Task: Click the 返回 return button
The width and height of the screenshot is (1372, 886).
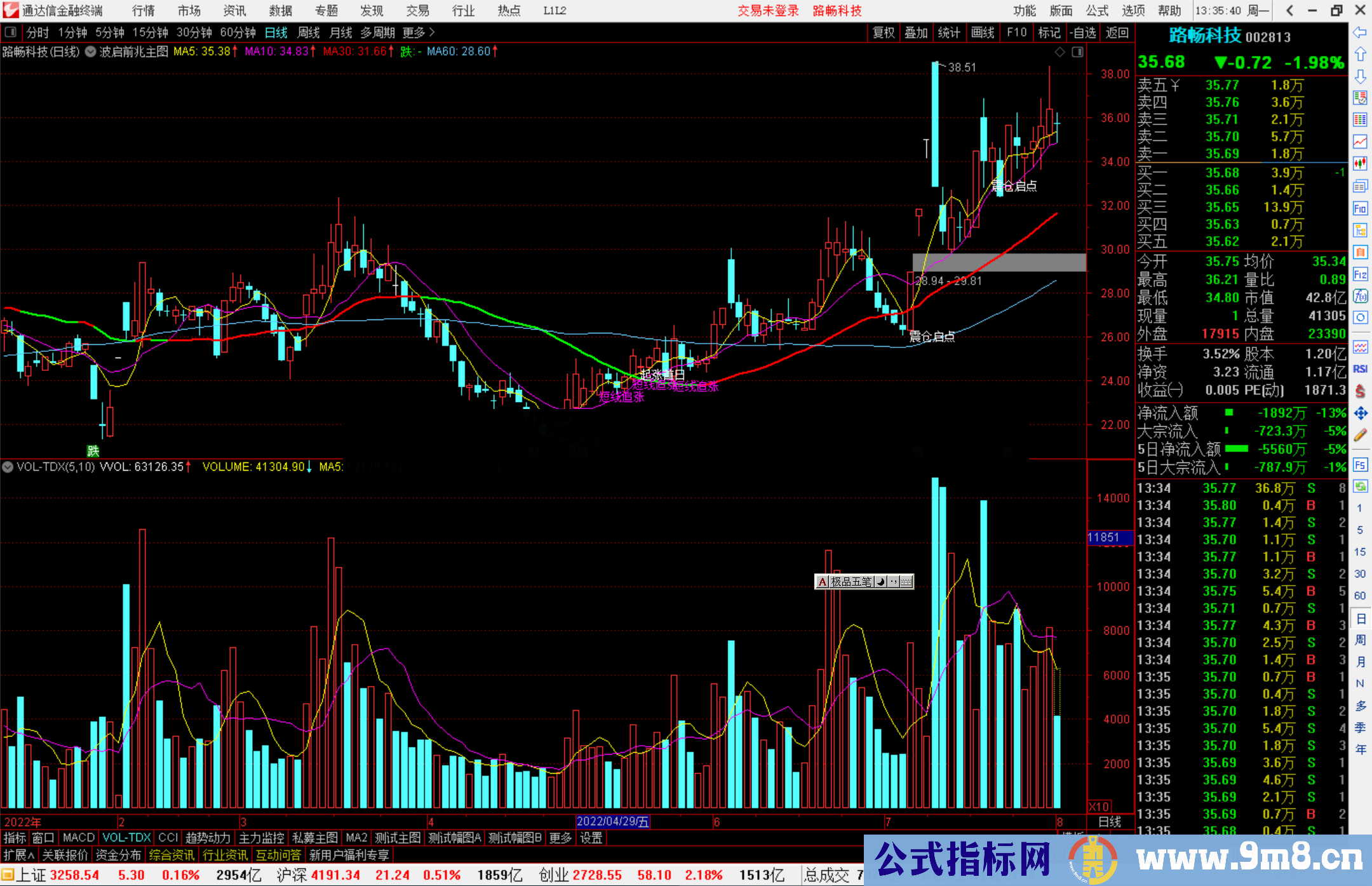Action: (x=1117, y=32)
